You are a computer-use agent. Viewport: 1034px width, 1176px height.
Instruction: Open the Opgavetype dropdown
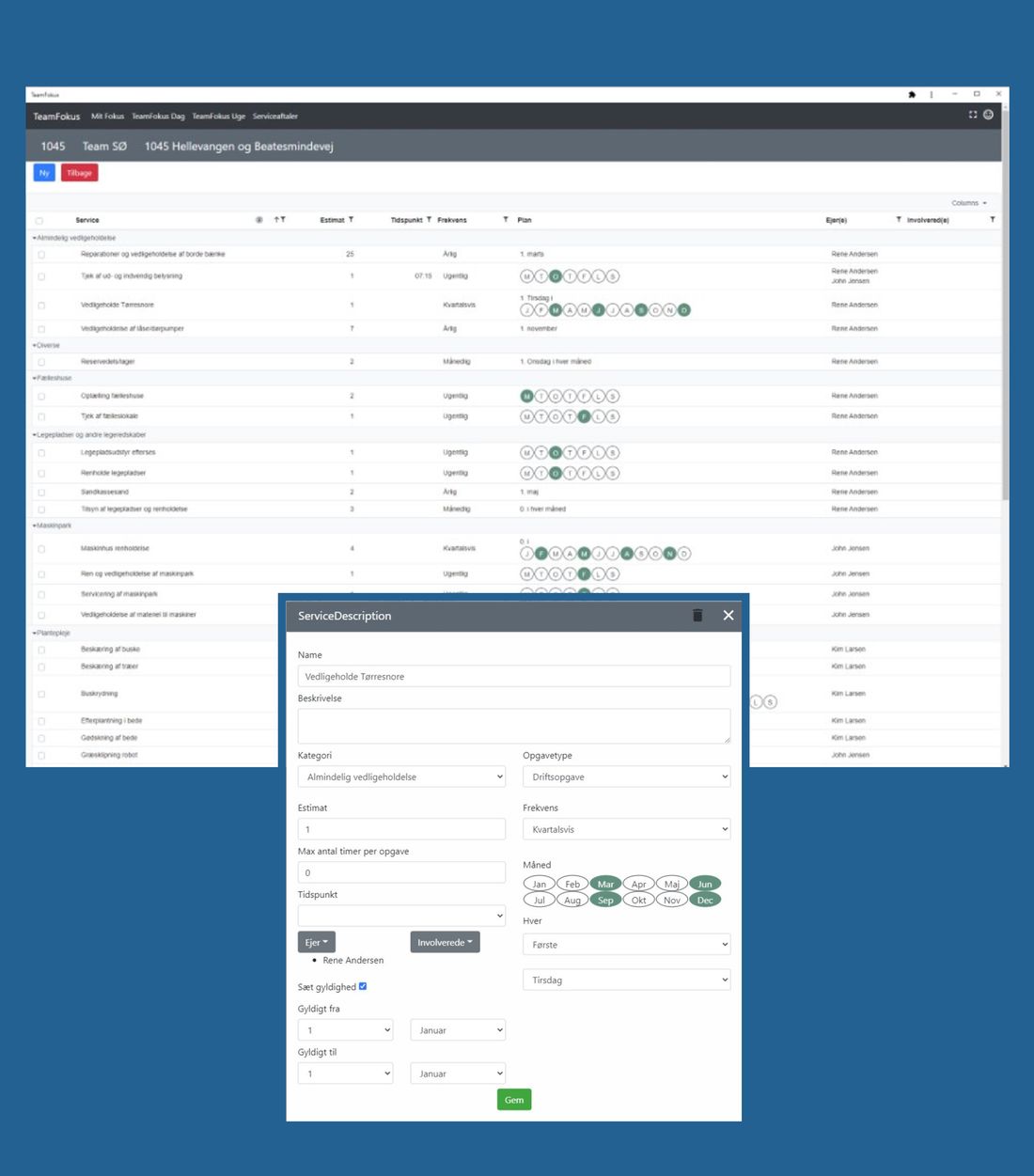627,777
